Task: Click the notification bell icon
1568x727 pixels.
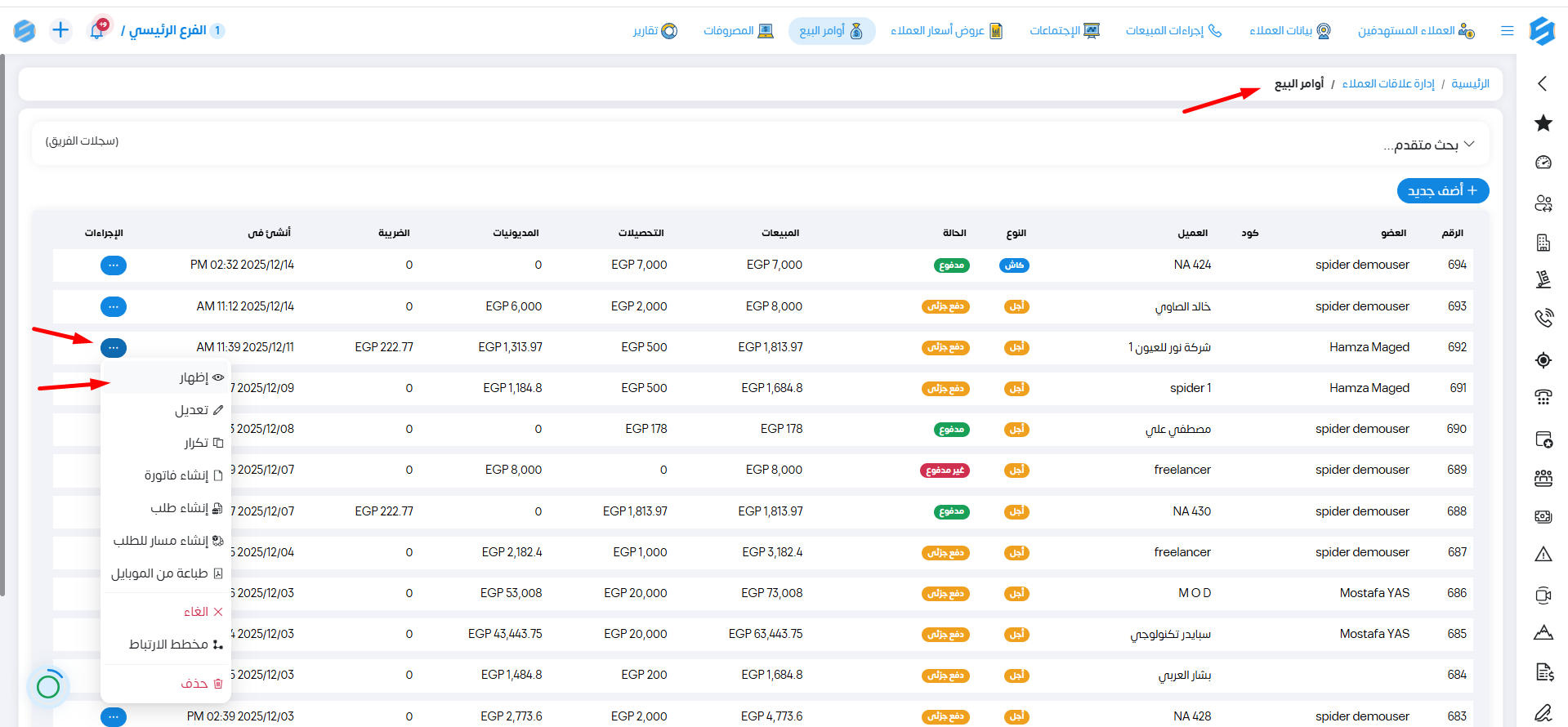Action: 98,30
